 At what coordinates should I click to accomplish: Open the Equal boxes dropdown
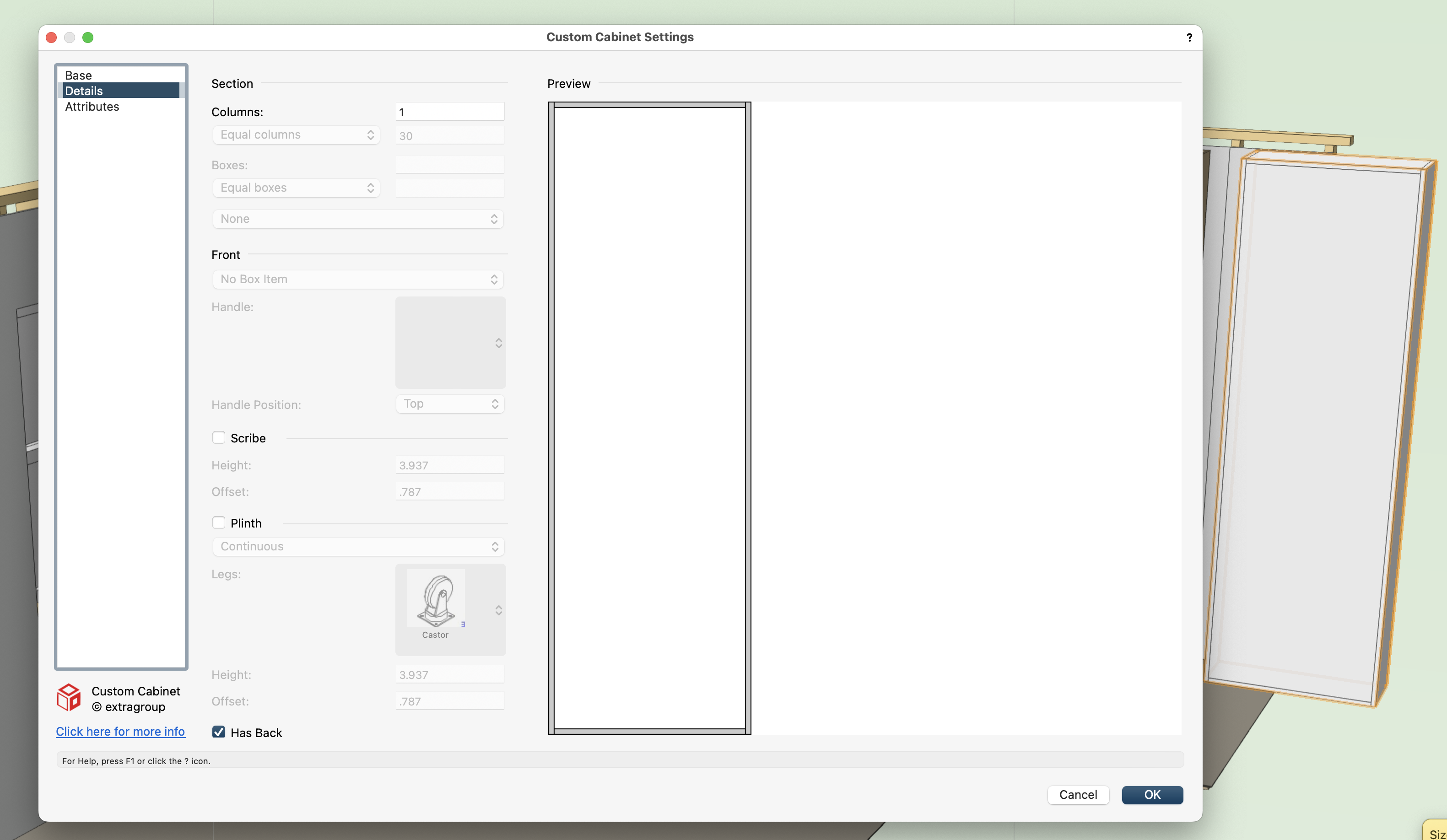[x=296, y=188]
